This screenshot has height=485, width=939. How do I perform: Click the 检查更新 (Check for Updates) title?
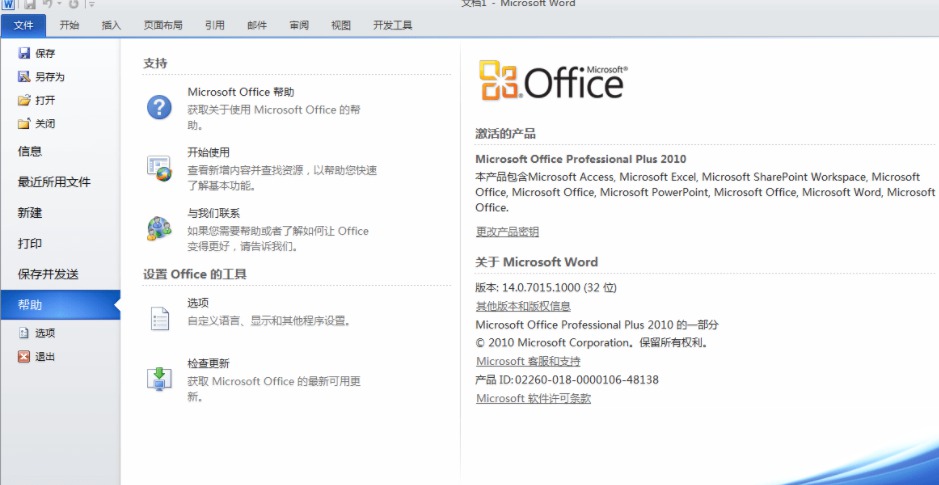coord(208,363)
